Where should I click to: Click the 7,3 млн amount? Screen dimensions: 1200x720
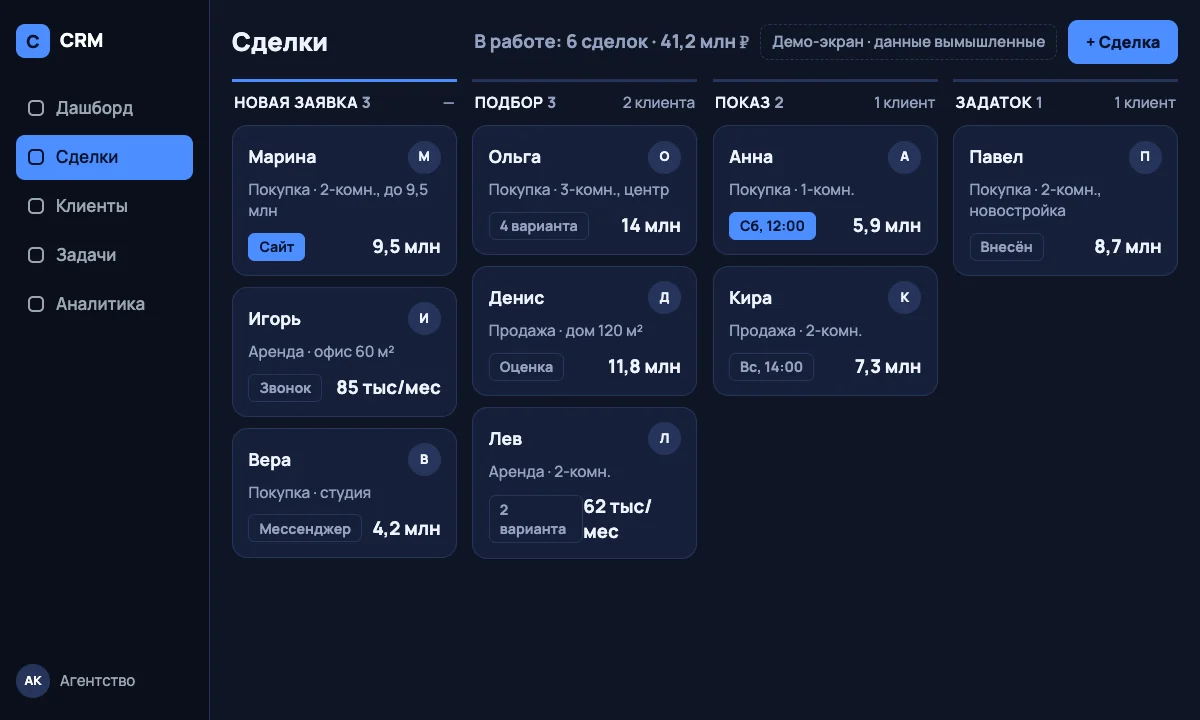[x=888, y=367]
